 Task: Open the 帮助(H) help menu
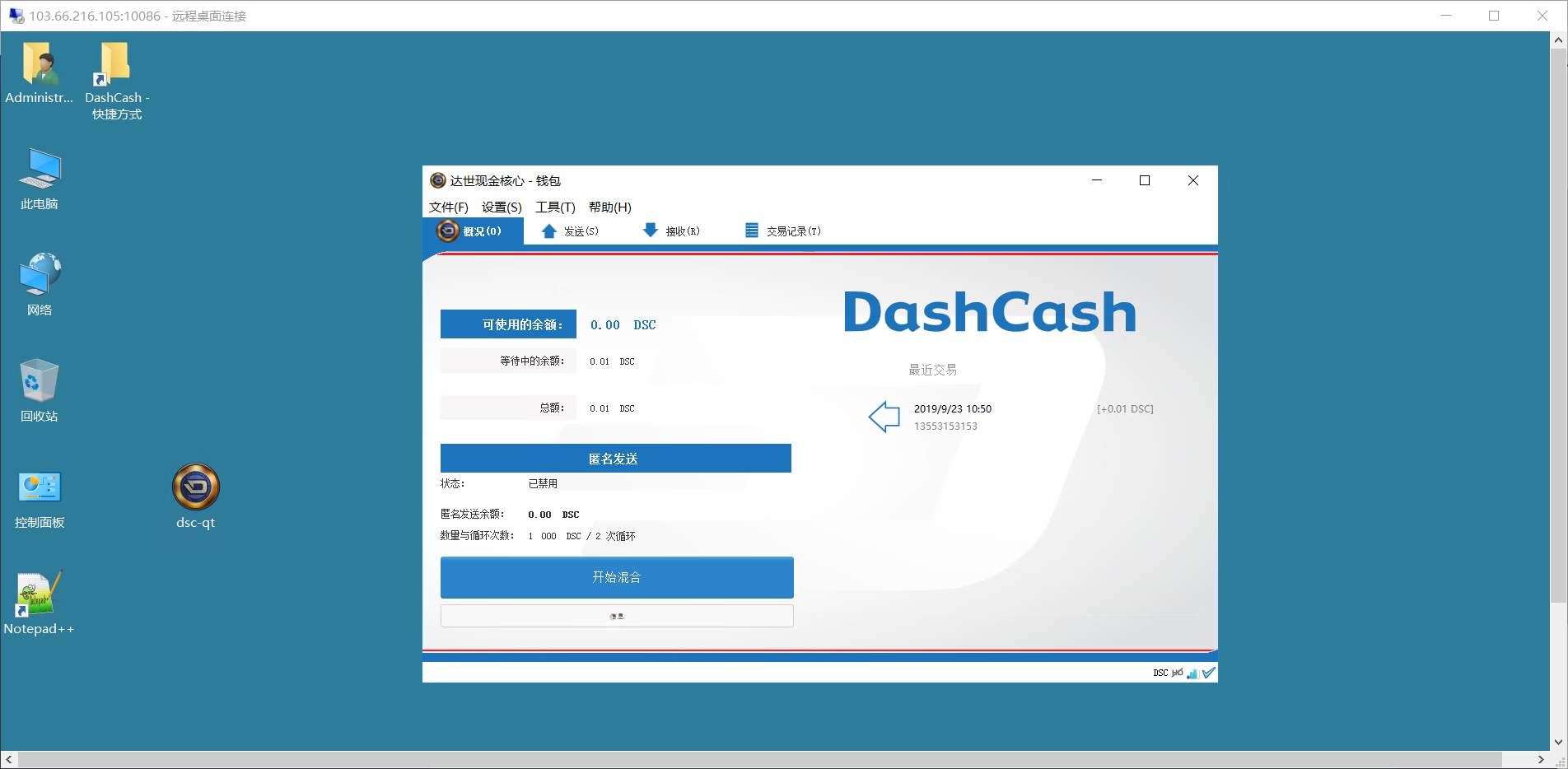(x=609, y=207)
